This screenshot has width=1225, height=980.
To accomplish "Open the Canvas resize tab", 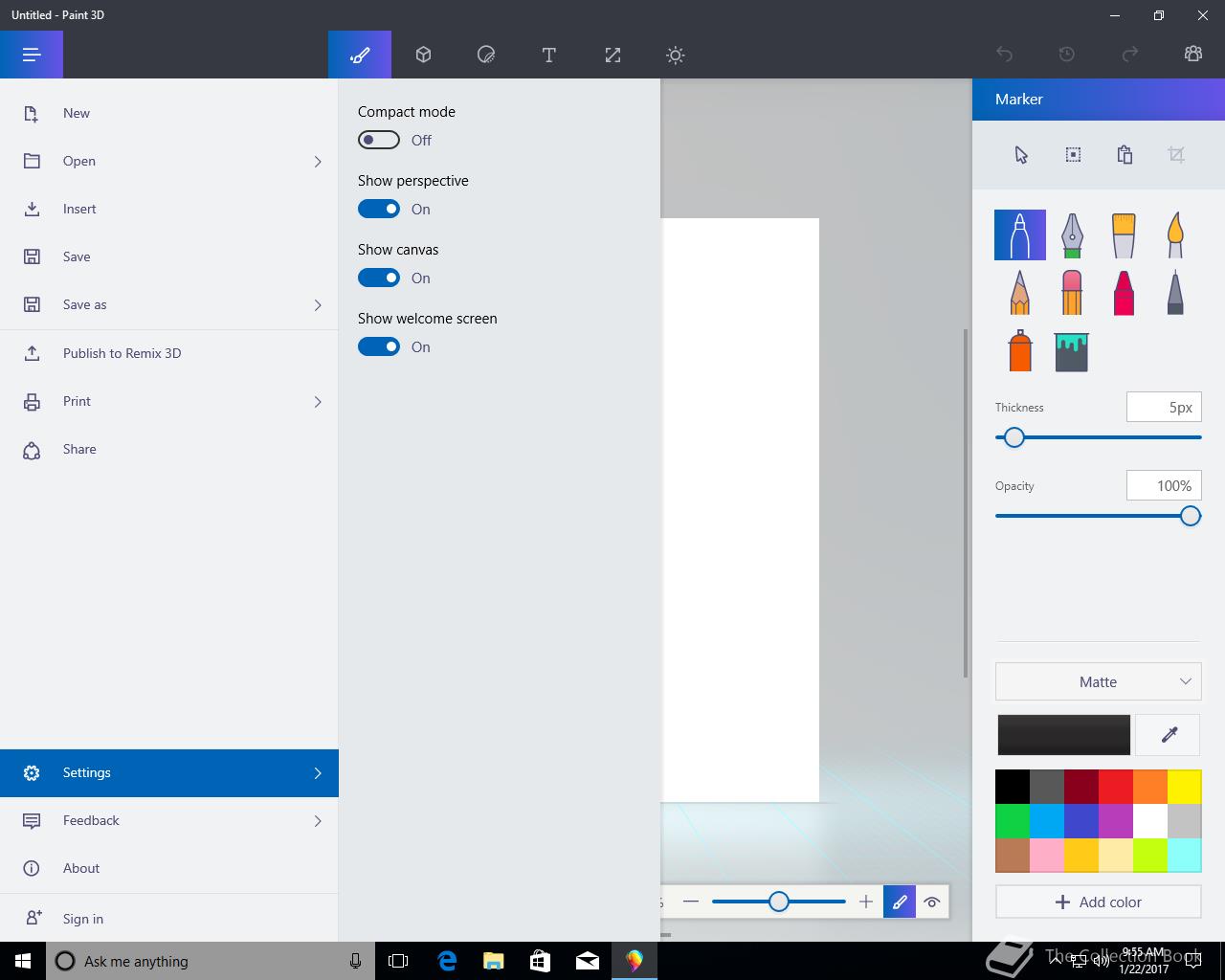I will pos(612,55).
